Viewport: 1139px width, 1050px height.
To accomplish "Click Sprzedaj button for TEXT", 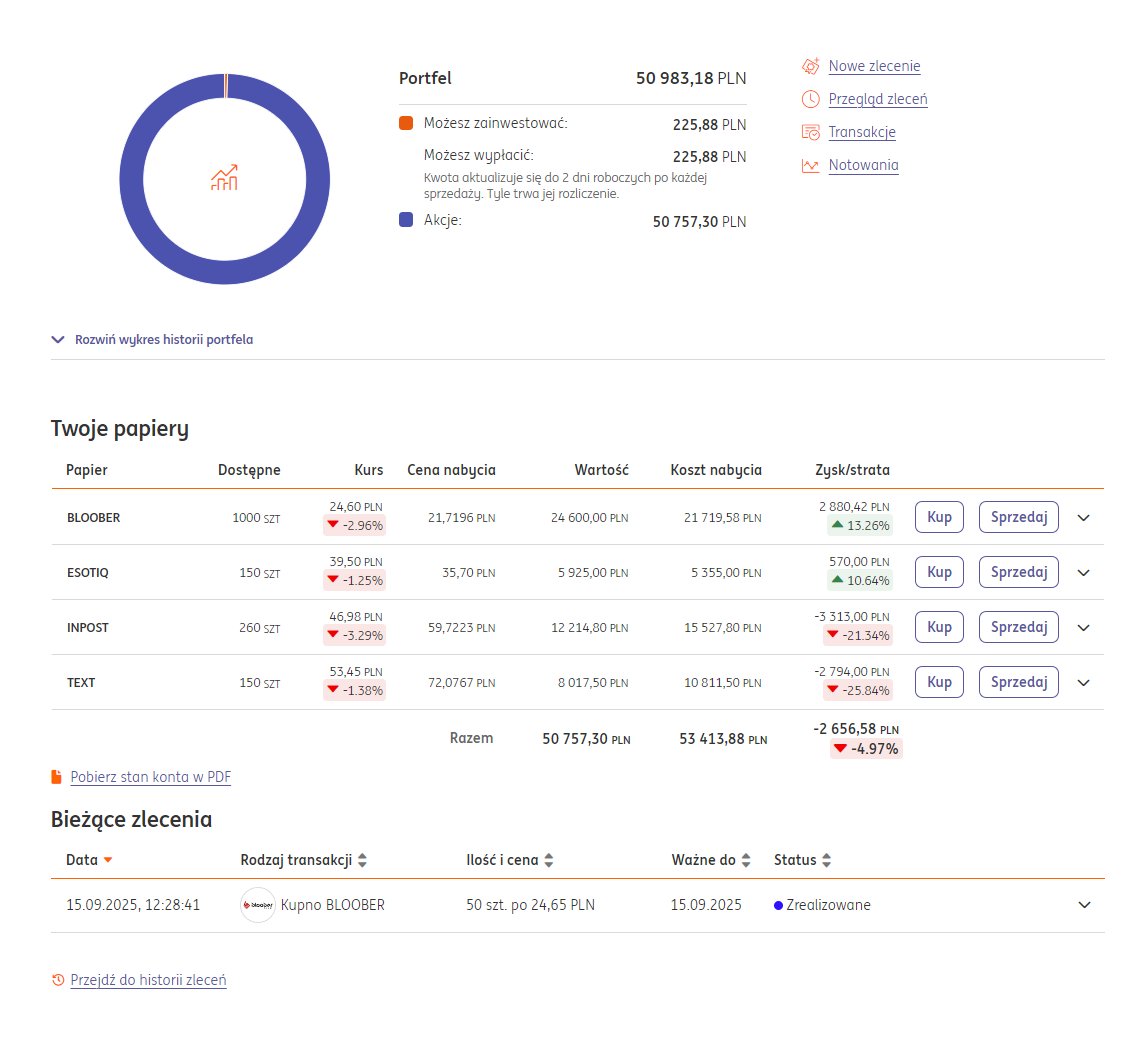I will 1018,682.
